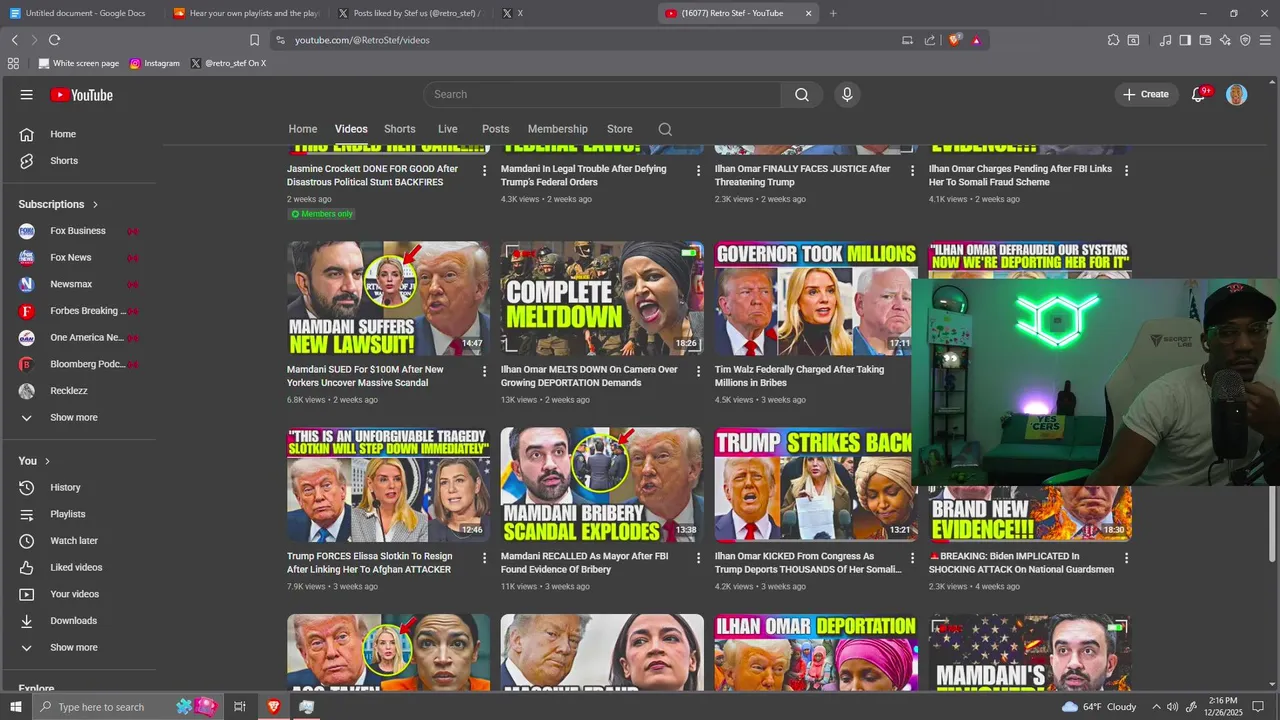Open options for Mamdani SUED For $100M video
This screenshot has height=720, width=1280.
click(485, 371)
